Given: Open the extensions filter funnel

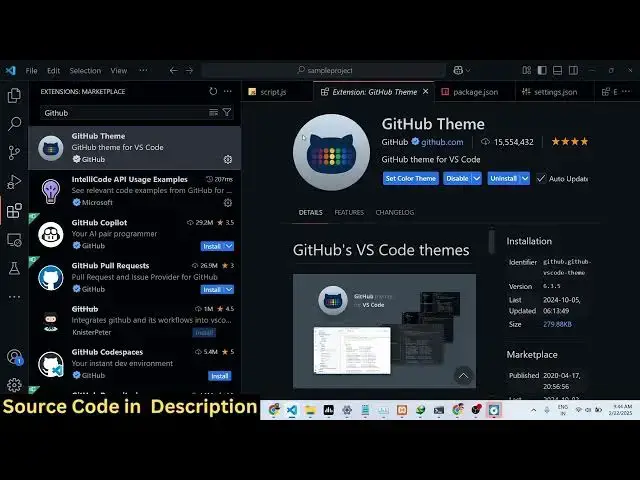Looking at the screenshot, I should (227, 112).
